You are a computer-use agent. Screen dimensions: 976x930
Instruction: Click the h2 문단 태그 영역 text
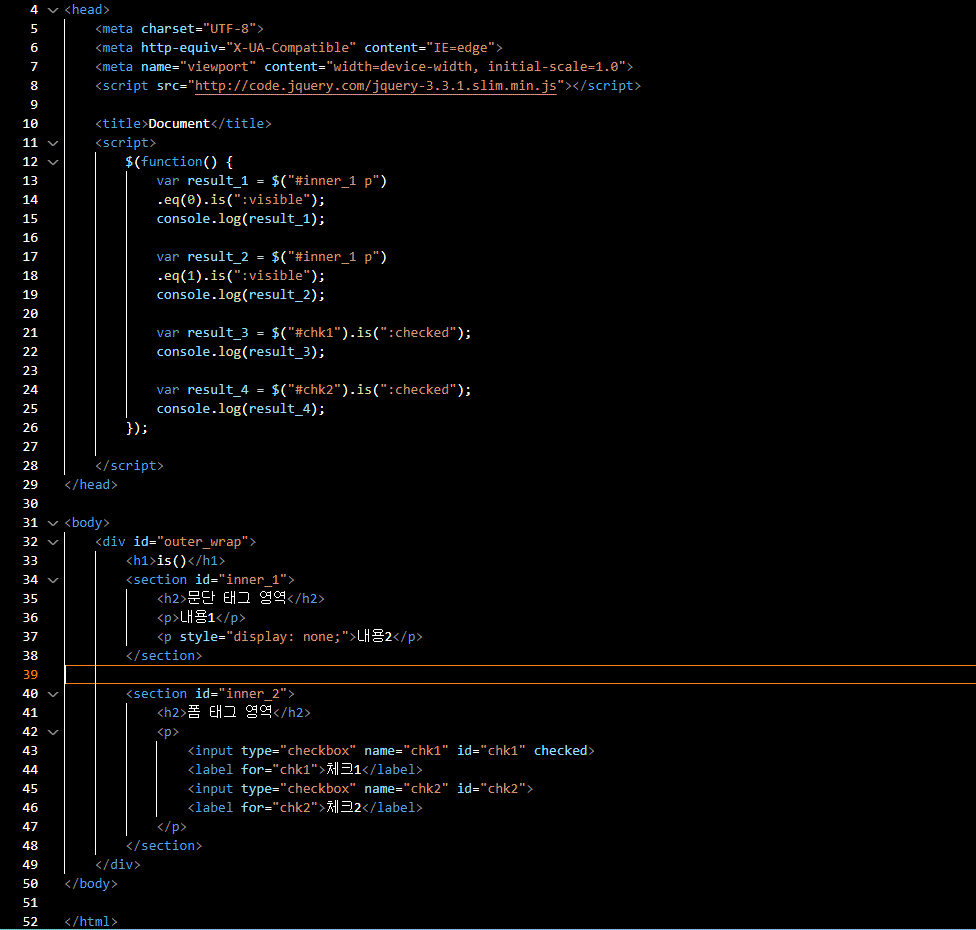click(x=237, y=598)
